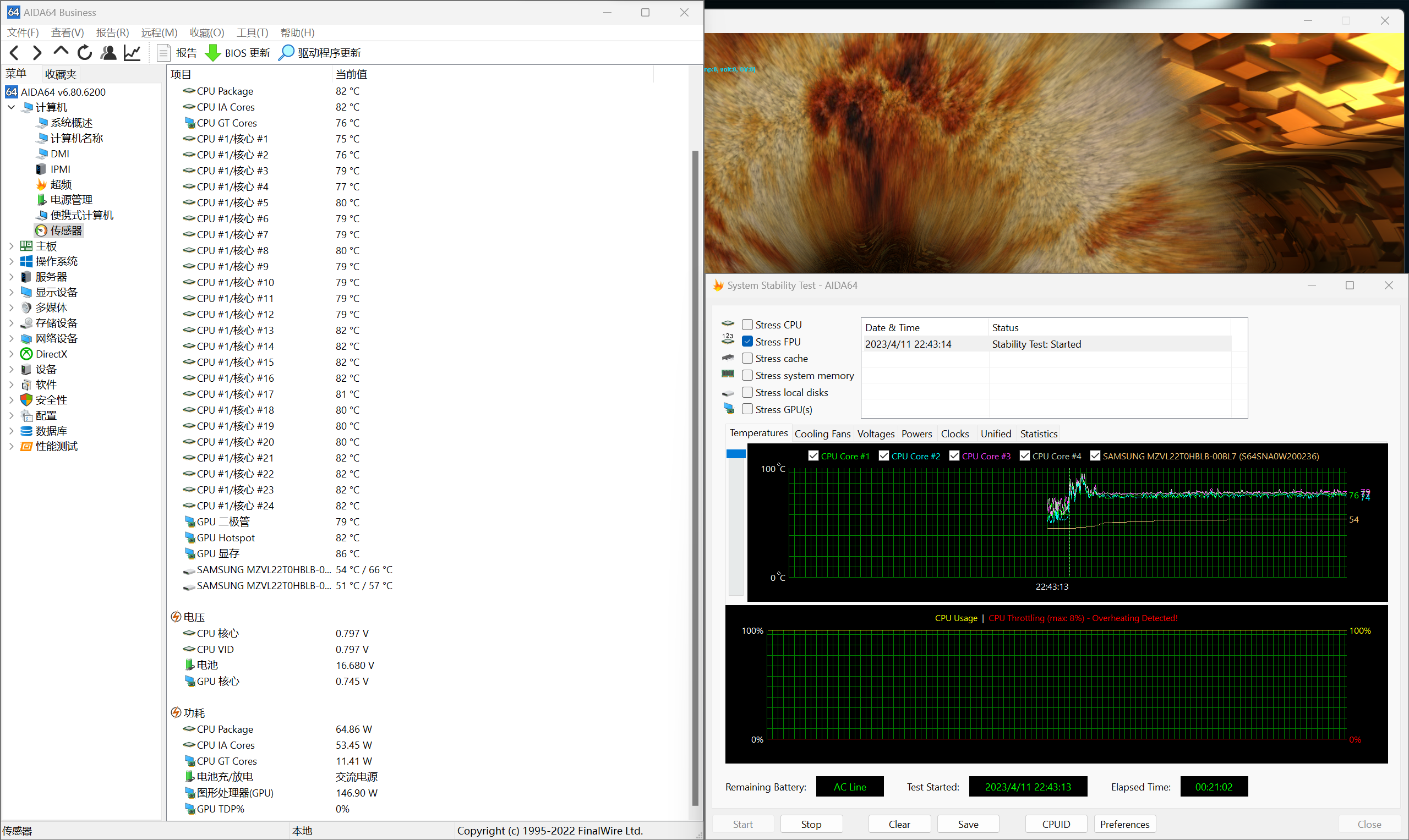Click the blue graph scale slider
Viewport: 1409px width, 840px height.
(x=736, y=454)
